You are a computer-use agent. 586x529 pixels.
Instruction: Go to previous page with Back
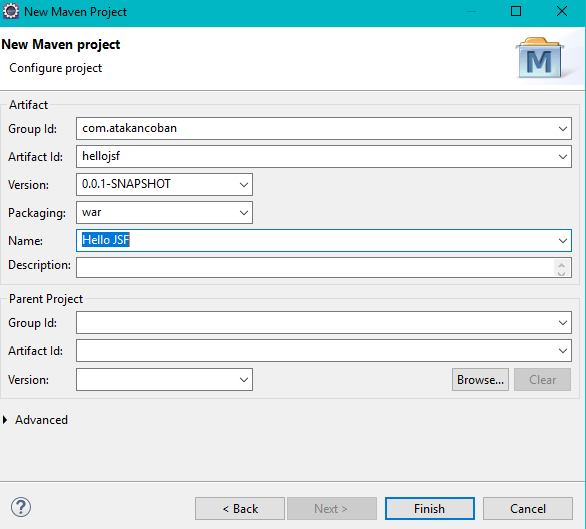pos(240,508)
